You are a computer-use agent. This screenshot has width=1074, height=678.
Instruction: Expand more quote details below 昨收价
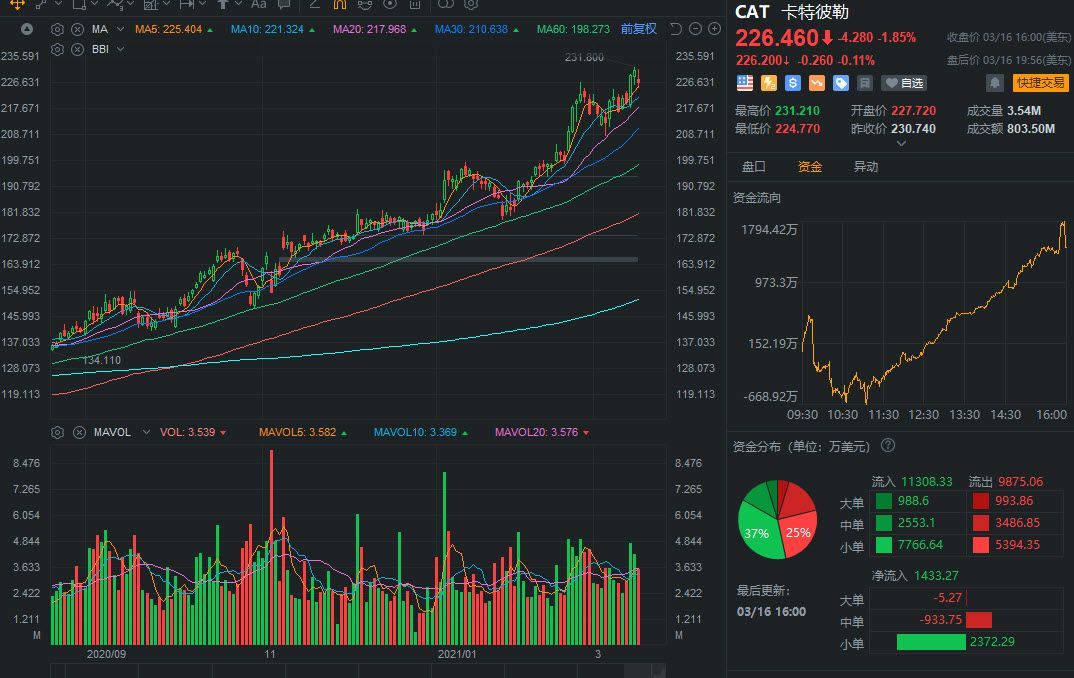[x=901, y=143]
